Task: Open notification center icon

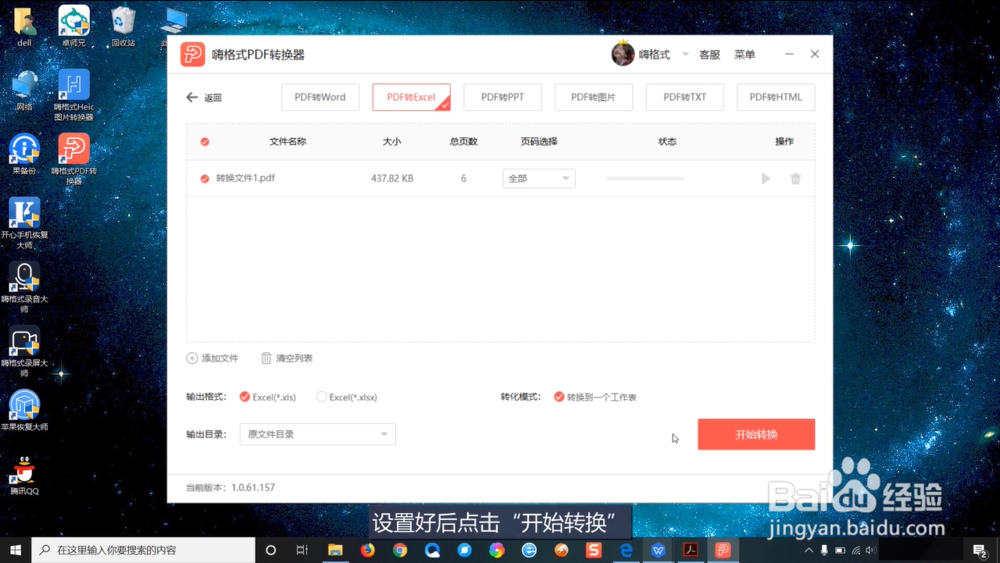Action: (x=980, y=550)
